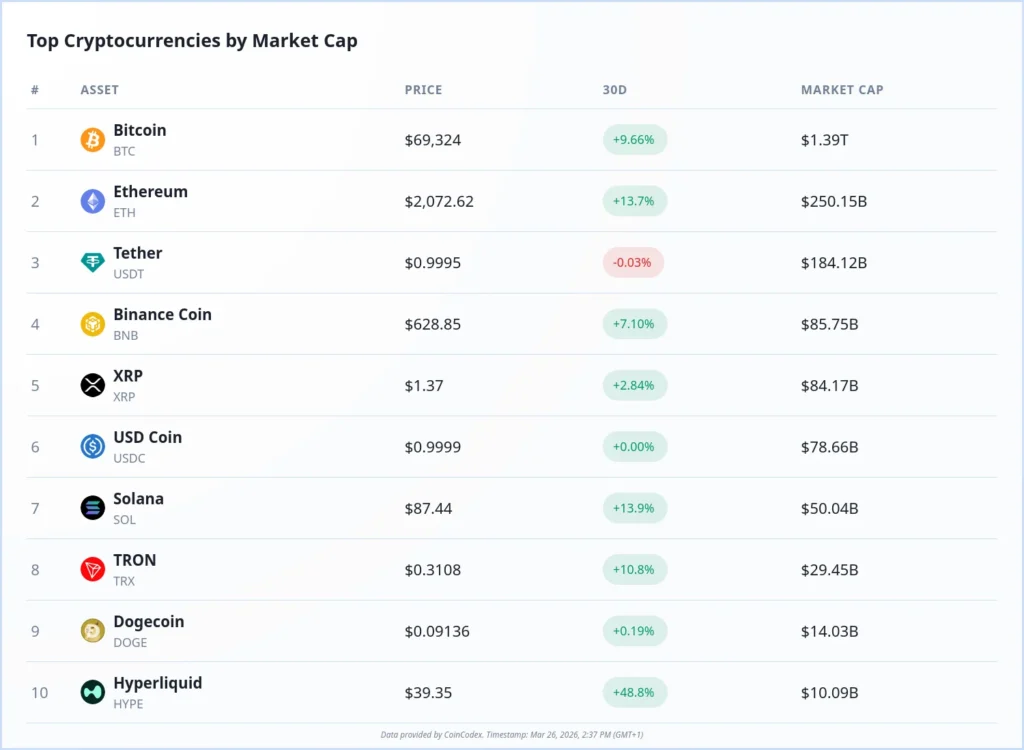Click Hyperliquid's +48.8% gain badge
Image resolution: width=1024 pixels, height=750 pixels.
click(x=634, y=692)
